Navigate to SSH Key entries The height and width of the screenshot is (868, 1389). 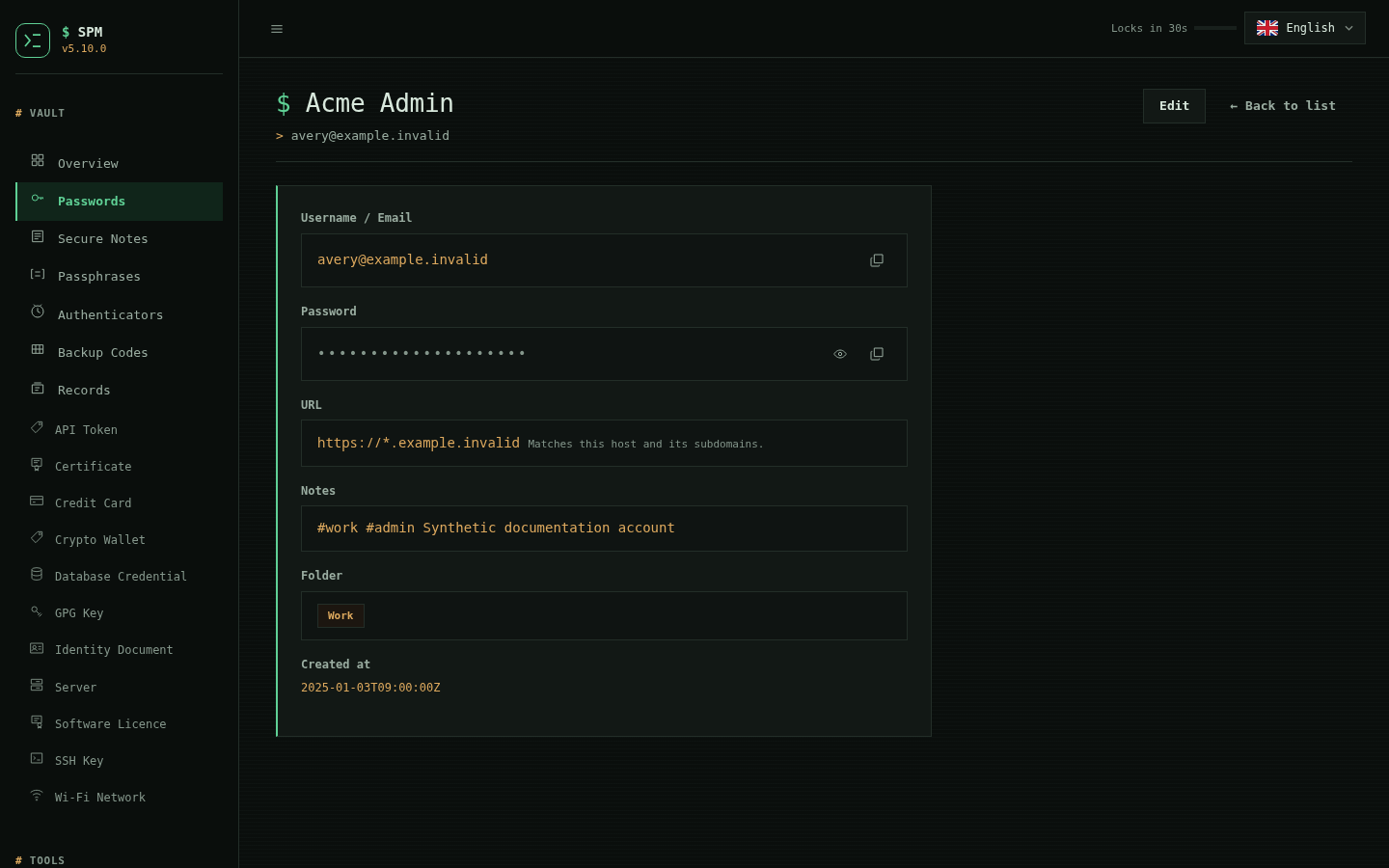pyautogui.click(x=120, y=760)
